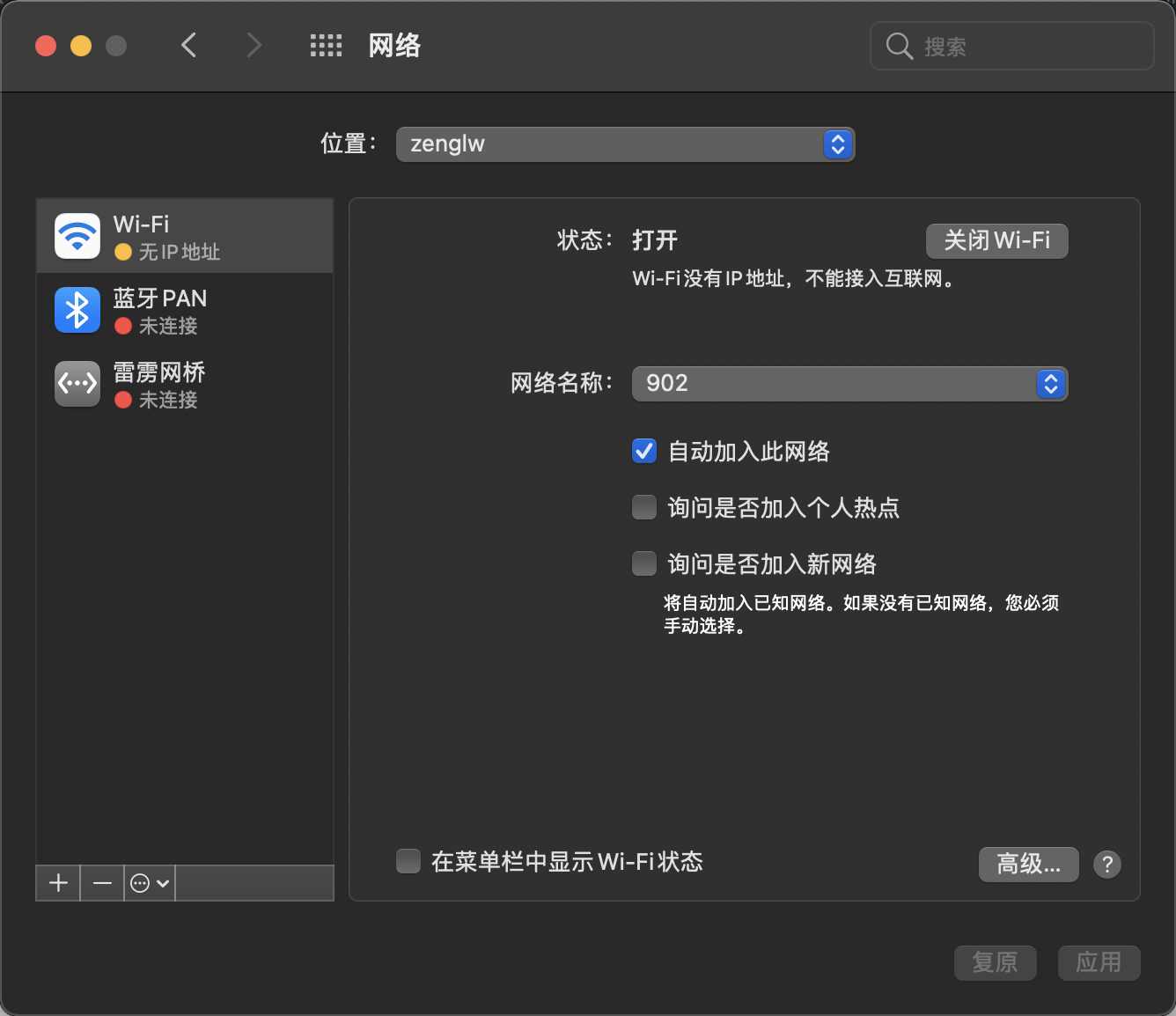Open the service action menu with the ellipsis
Screen dimensions: 1176x1016
click(149, 883)
